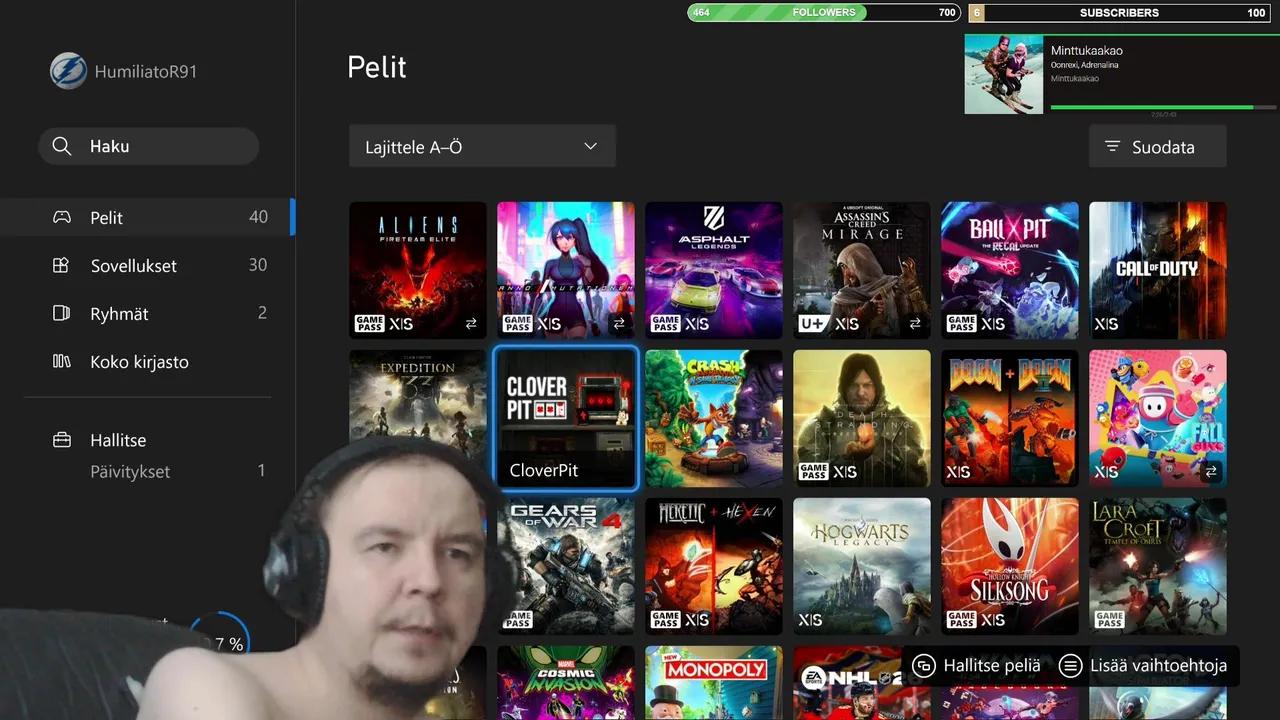Open Sovellukset in the sidebar
Image resolution: width=1280 pixels, height=720 pixels.
point(148,265)
